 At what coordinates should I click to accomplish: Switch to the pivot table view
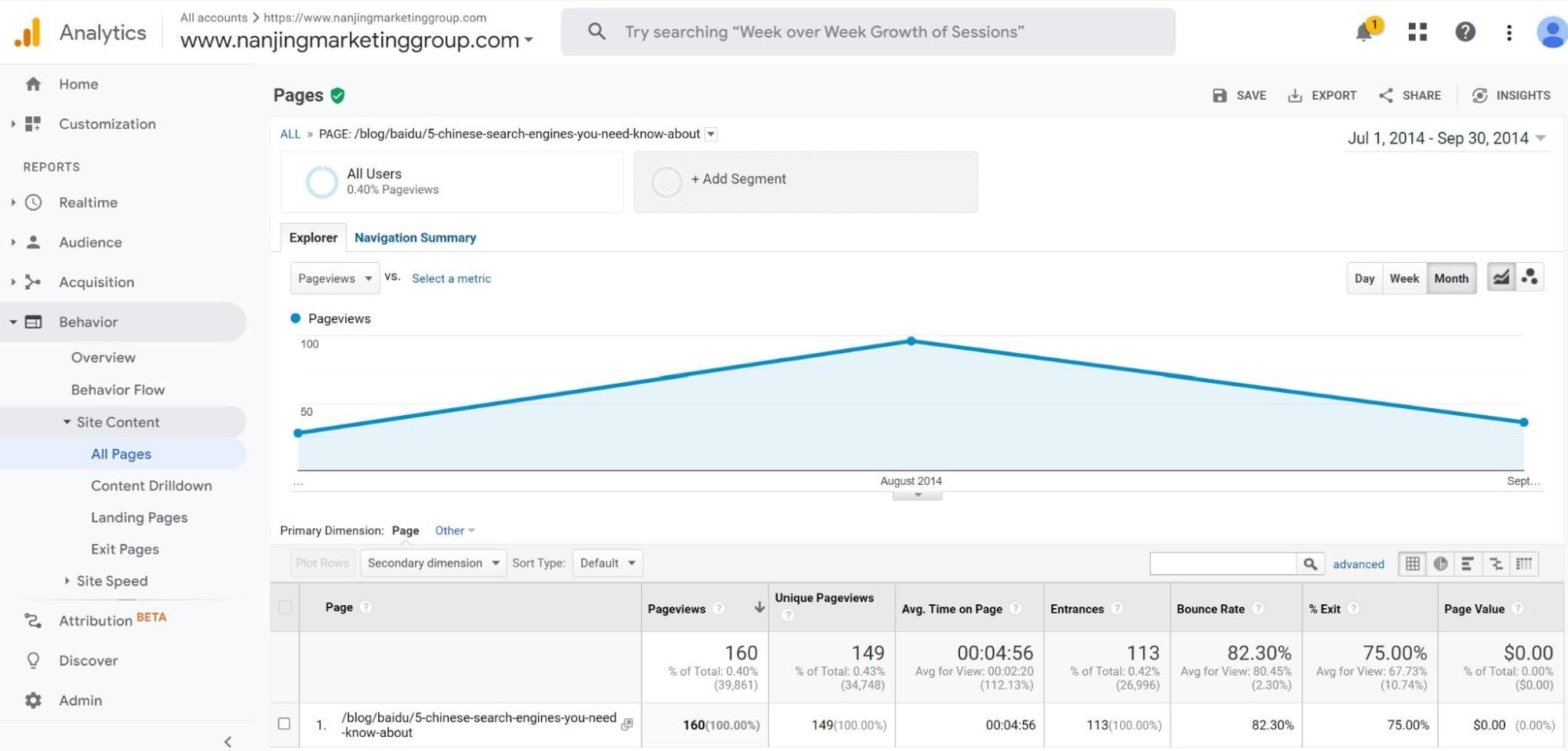[1525, 563]
